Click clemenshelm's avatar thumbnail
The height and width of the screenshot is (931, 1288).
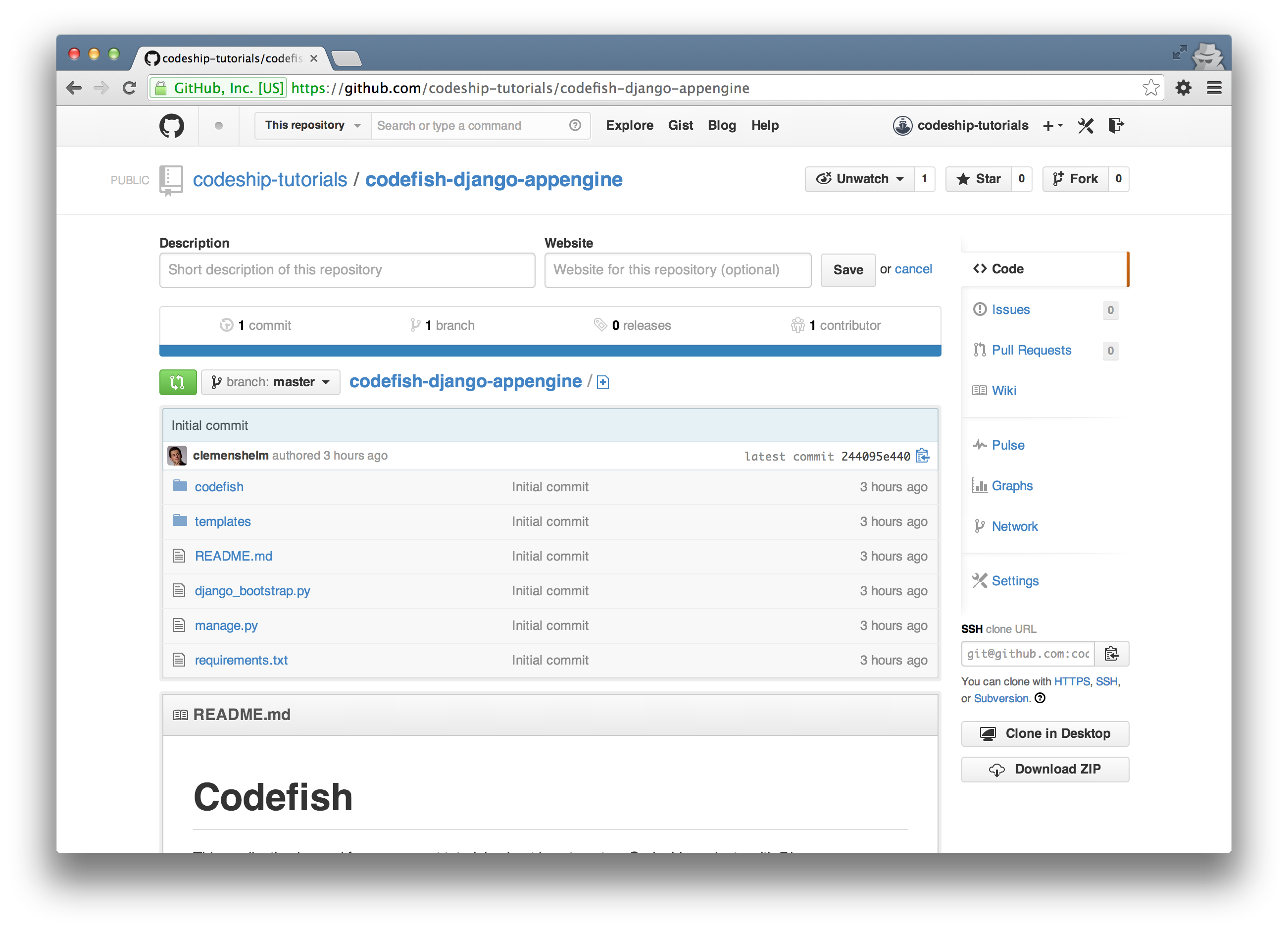(177, 456)
